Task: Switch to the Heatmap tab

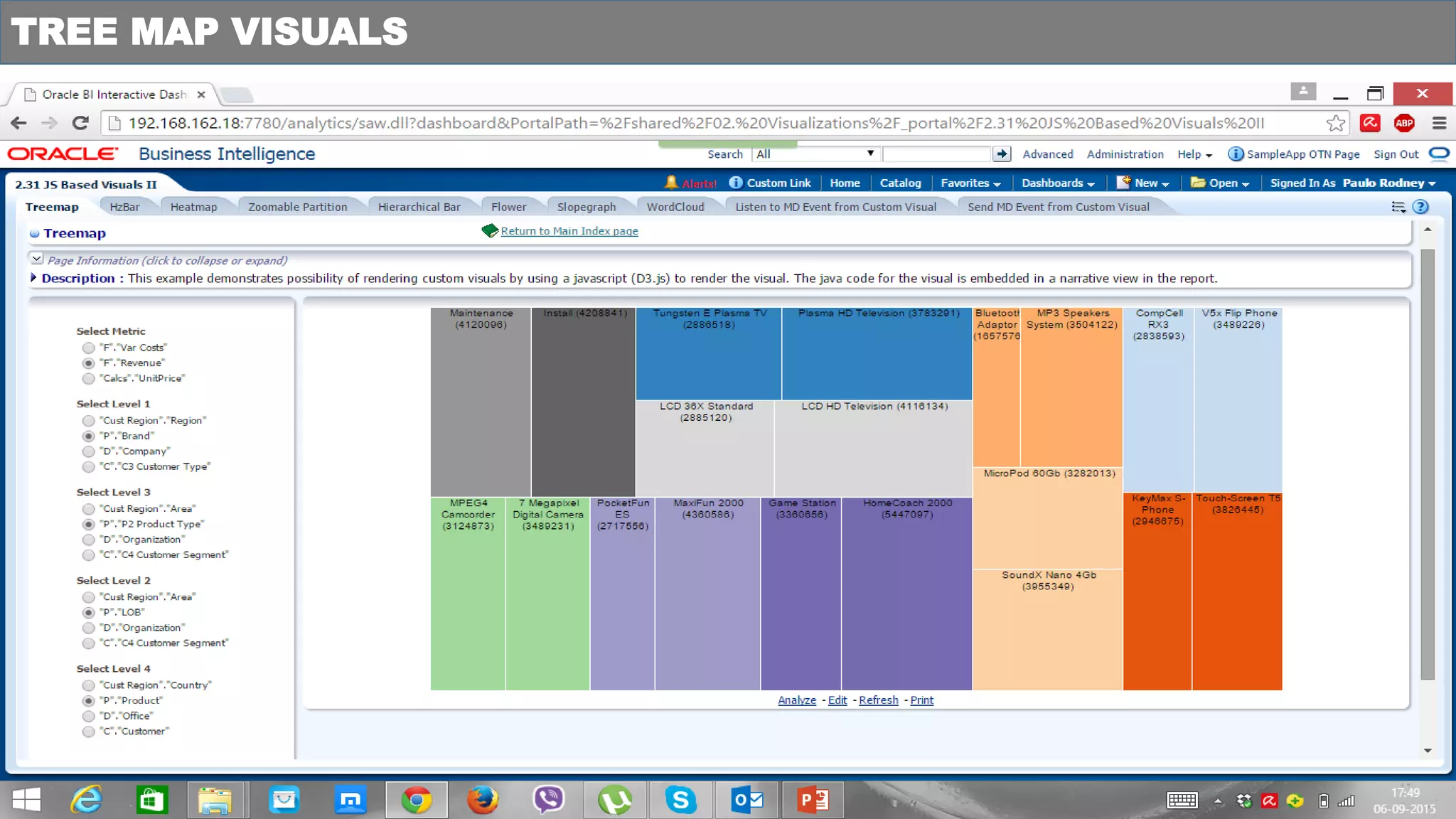Action: [193, 207]
